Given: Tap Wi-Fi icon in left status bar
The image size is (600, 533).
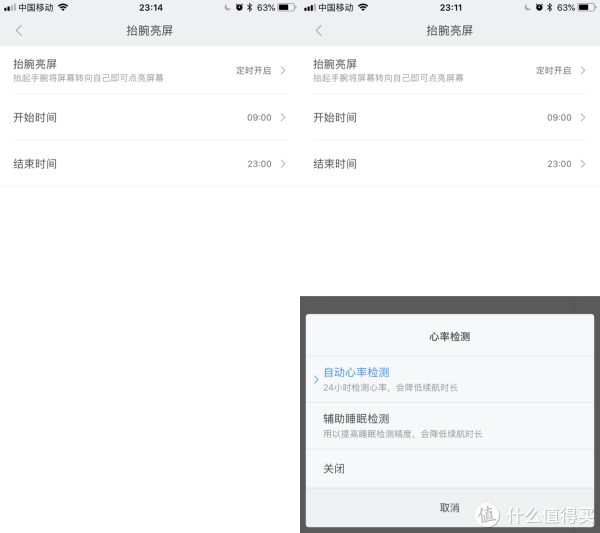Looking at the screenshot, I should pos(63,7).
